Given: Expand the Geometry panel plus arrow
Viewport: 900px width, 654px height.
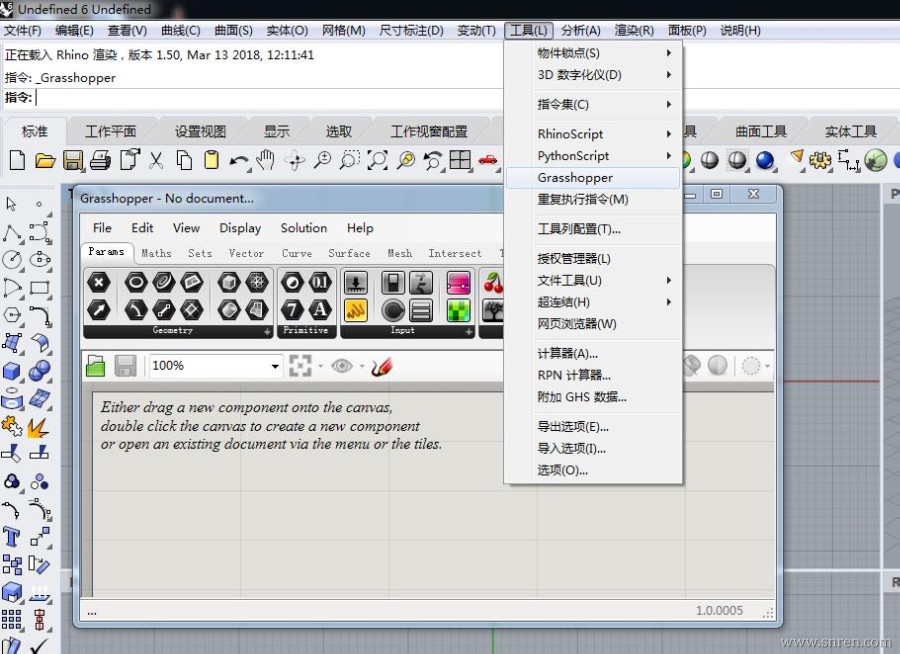Looking at the screenshot, I should (x=267, y=331).
